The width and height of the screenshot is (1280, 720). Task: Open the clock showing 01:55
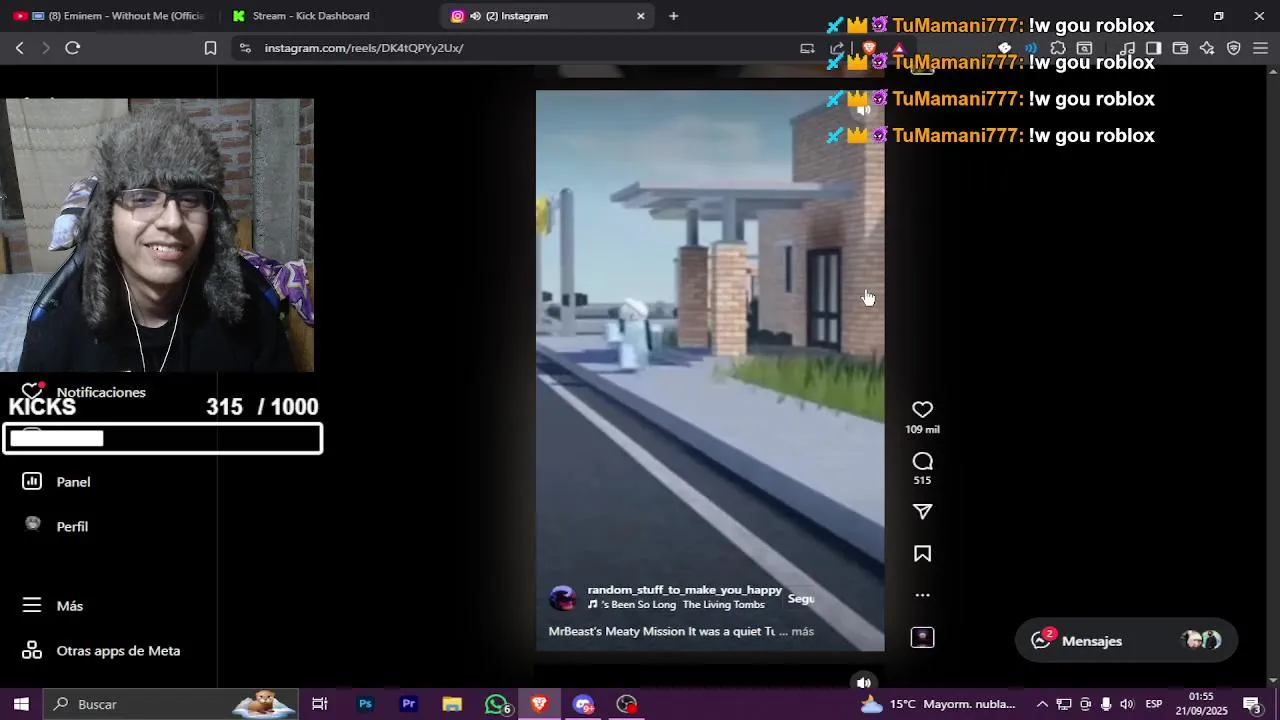click(1201, 704)
